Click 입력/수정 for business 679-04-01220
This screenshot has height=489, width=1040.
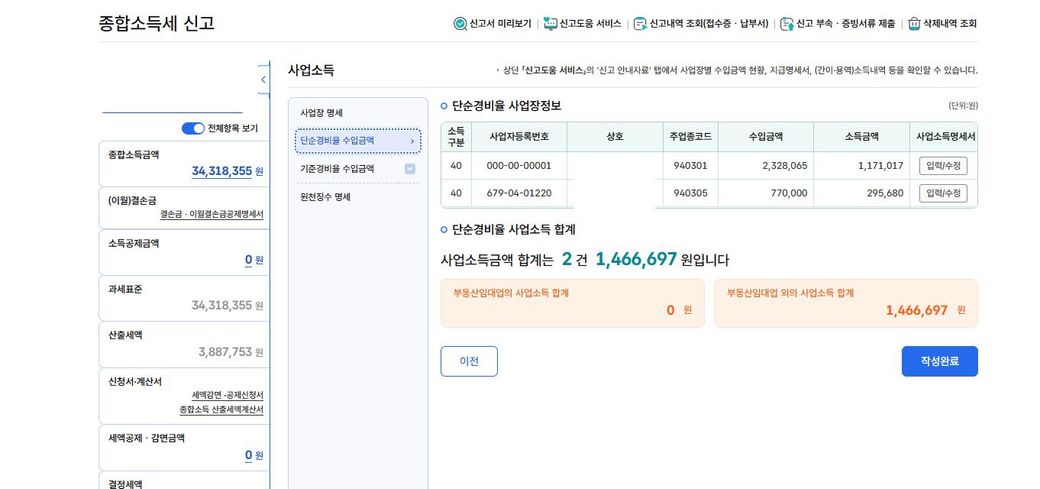[942, 193]
